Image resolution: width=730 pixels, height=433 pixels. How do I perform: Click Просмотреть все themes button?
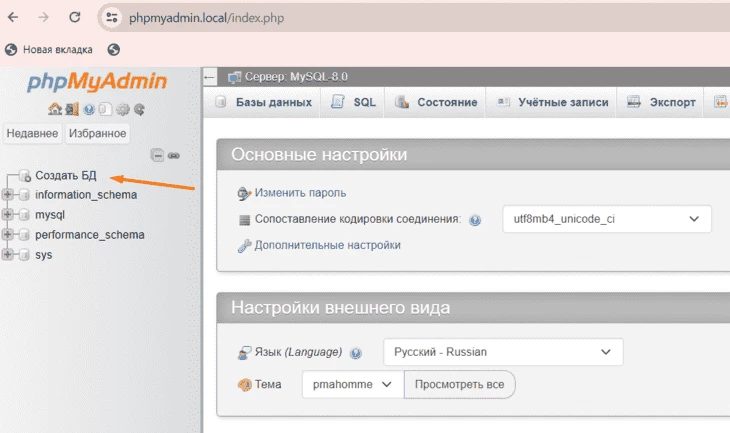point(460,385)
